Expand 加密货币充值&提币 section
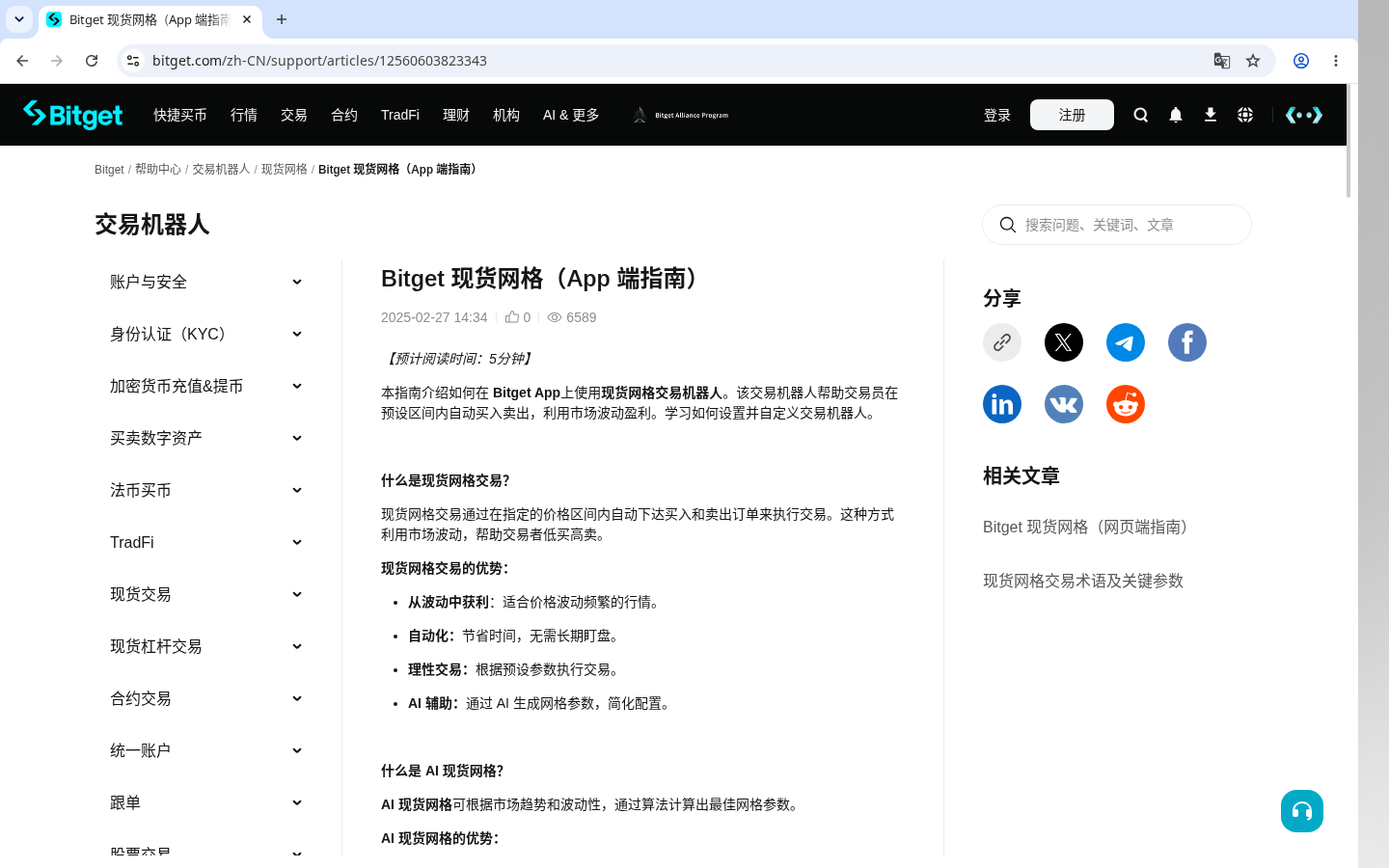The height and width of the screenshot is (868, 1389). click(x=206, y=386)
